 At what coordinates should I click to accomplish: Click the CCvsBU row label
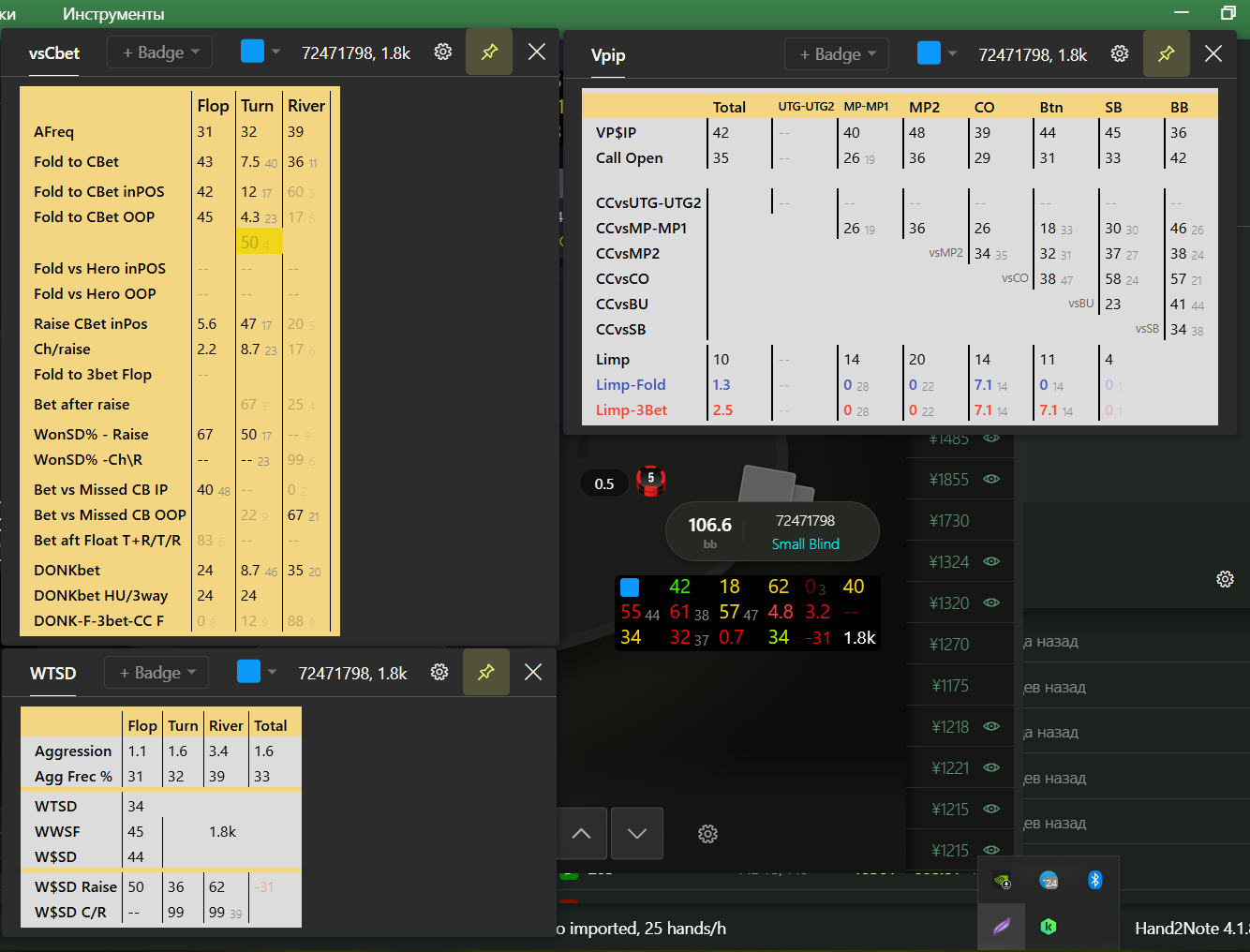pos(621,304)
